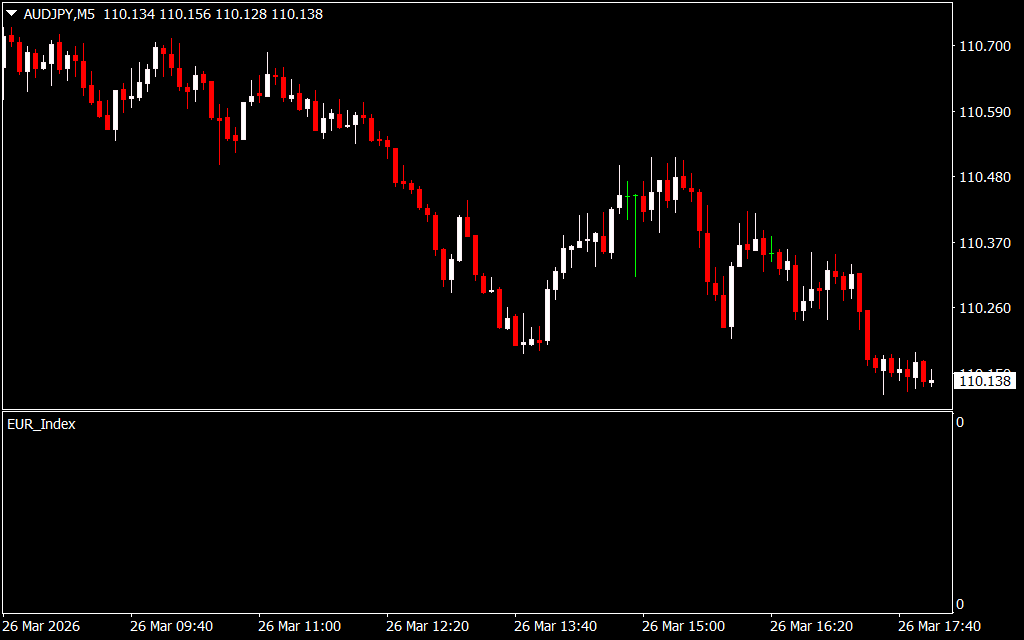Select the current price tag 110.138
Viewport: 1024px width, 640px height.
click(985, 381)
